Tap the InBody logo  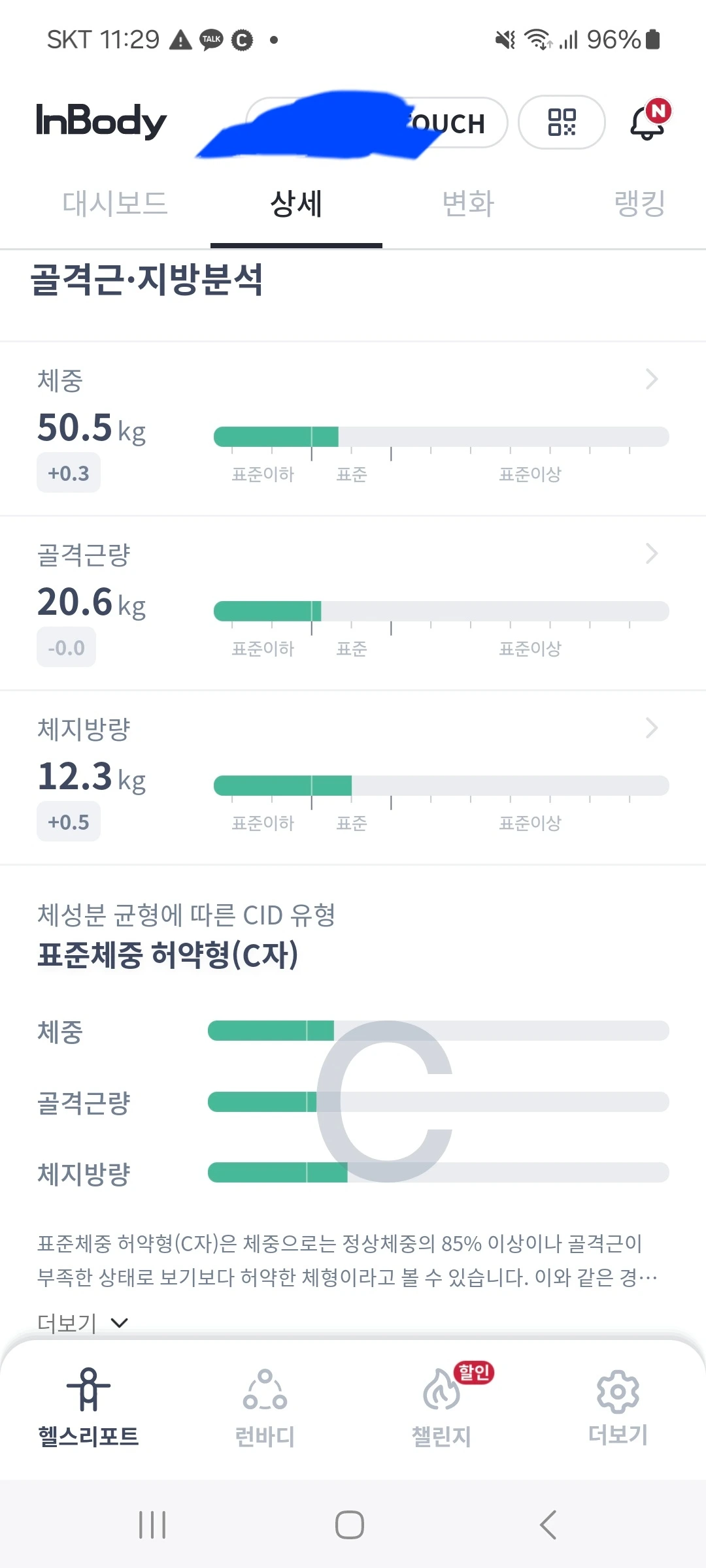[101, 122]
